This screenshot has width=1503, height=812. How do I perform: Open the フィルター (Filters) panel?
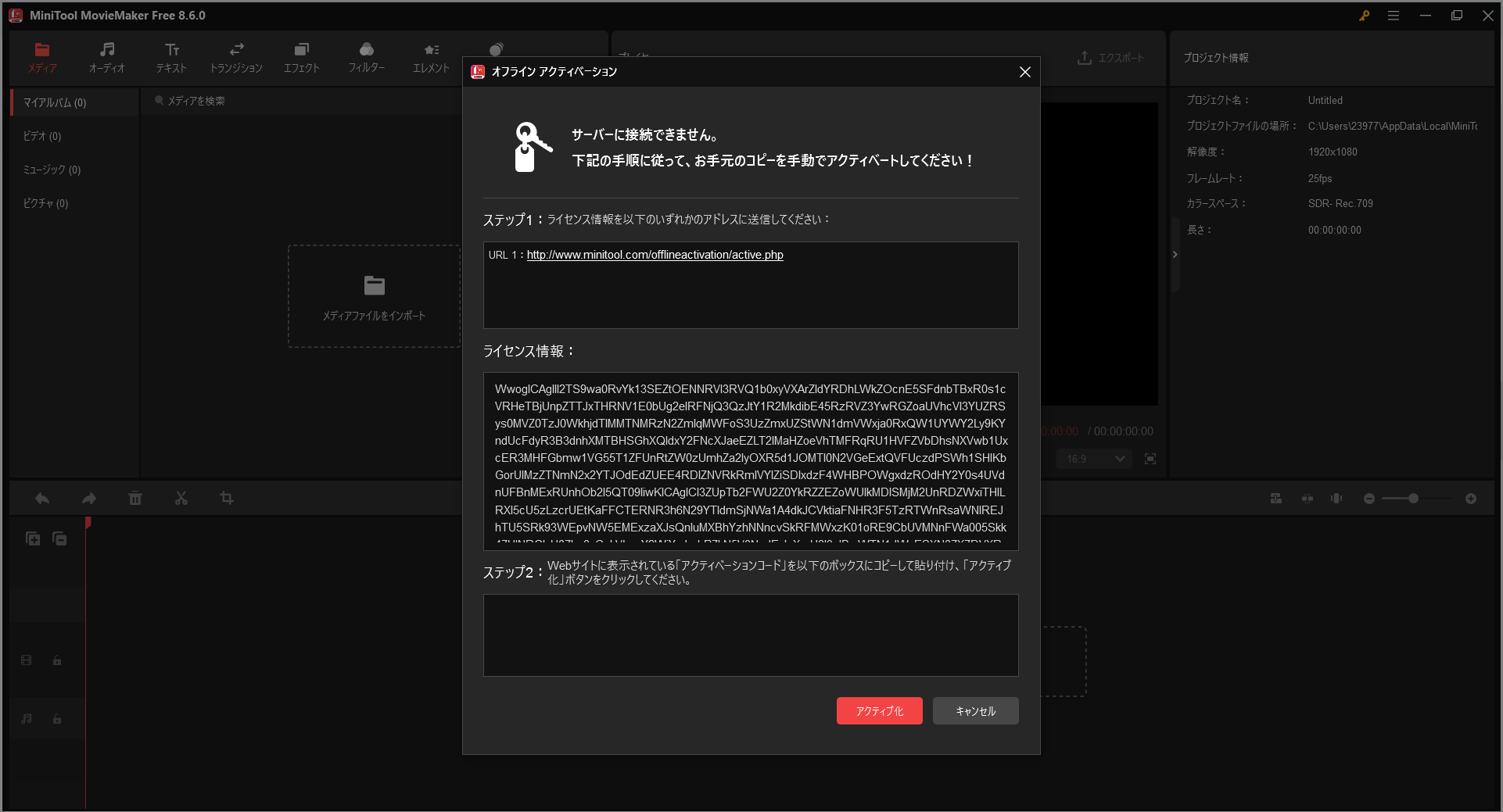[367, 57]
